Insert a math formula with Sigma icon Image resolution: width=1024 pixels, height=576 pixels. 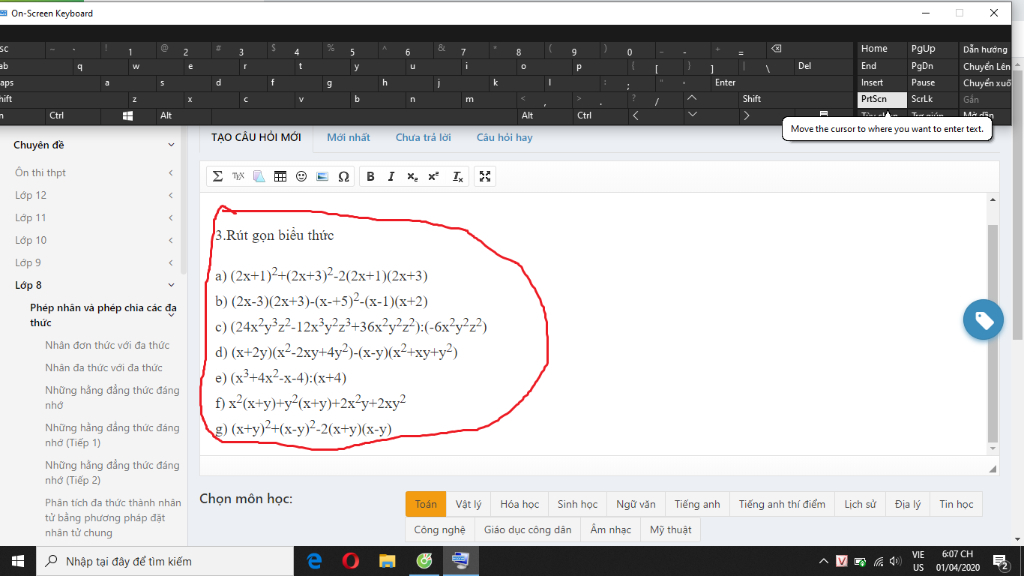(217, 176)
